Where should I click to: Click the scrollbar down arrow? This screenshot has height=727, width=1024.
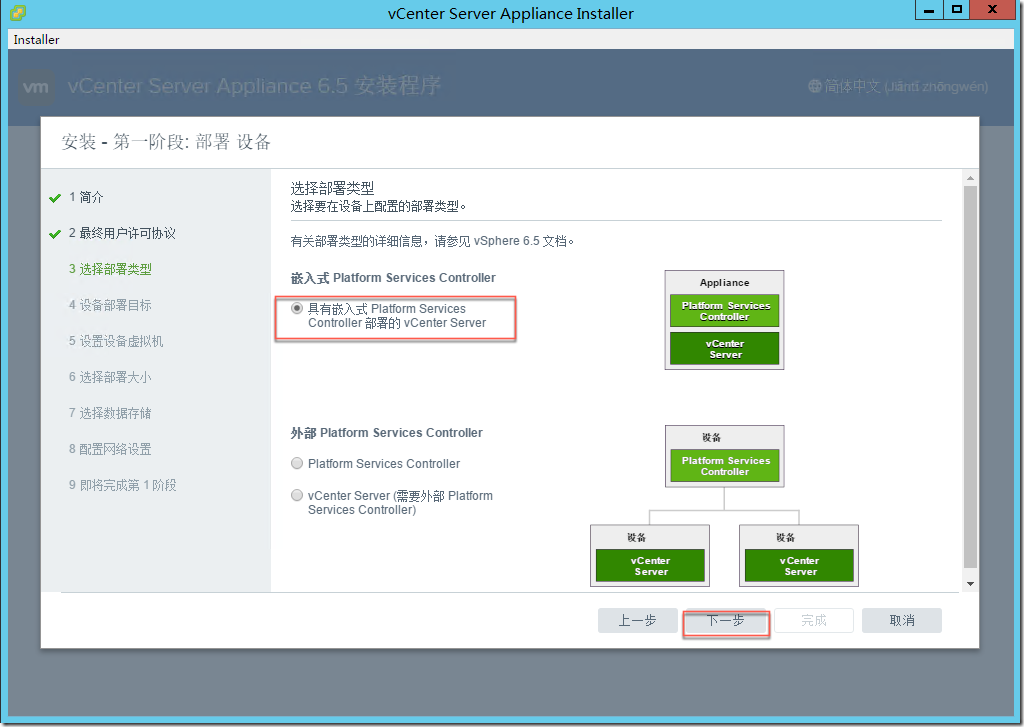tap(970, 584)
